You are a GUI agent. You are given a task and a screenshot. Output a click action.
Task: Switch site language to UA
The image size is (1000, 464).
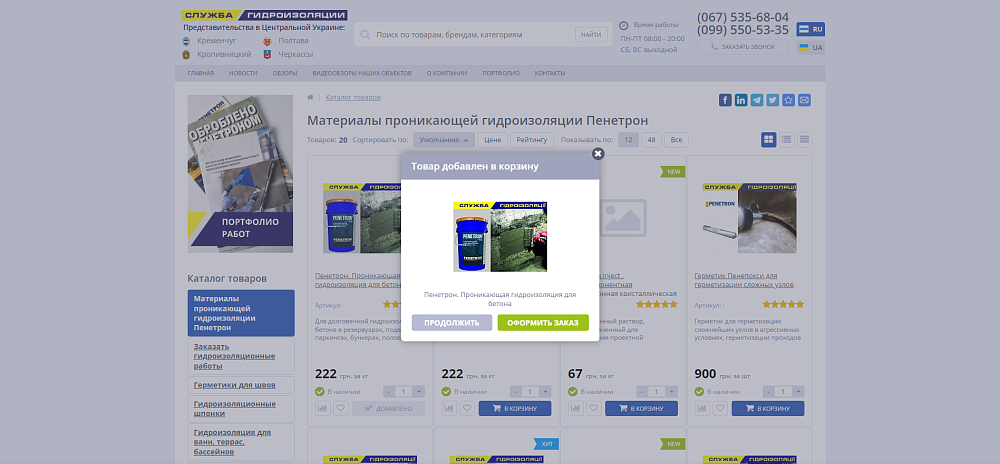point(811,48)
